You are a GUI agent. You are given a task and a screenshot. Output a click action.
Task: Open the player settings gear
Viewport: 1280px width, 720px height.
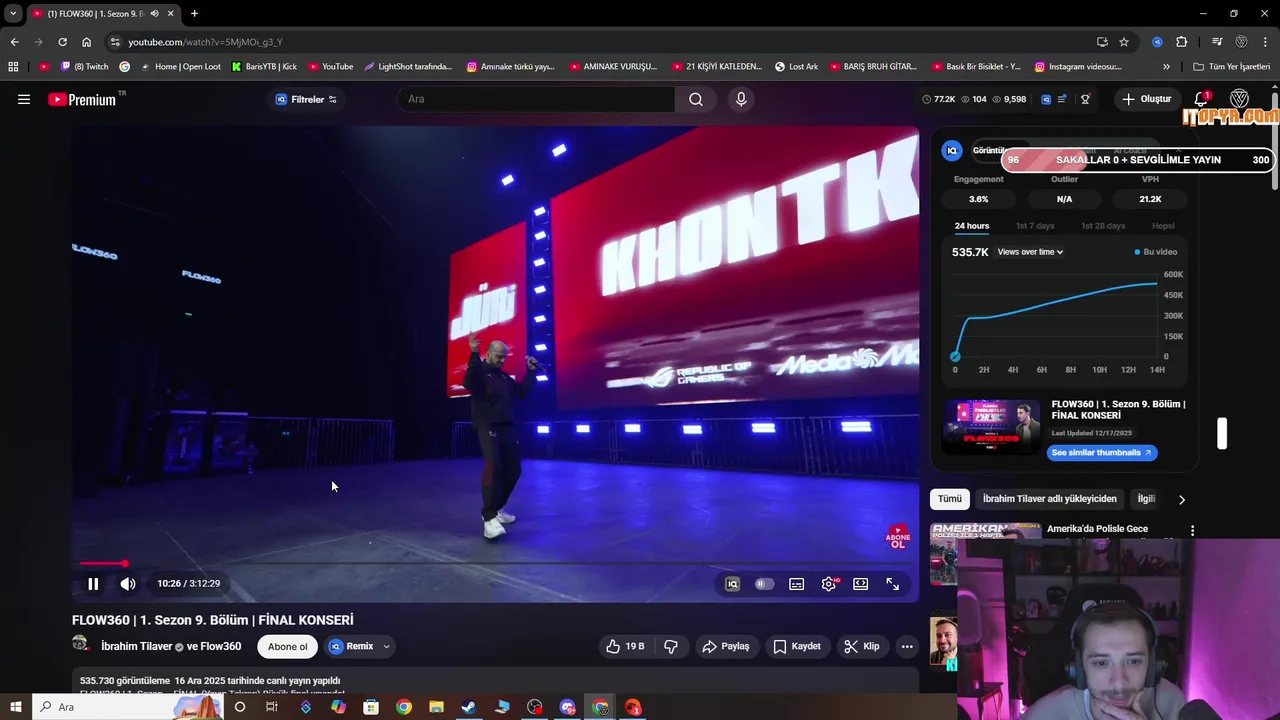coord(829,584)
